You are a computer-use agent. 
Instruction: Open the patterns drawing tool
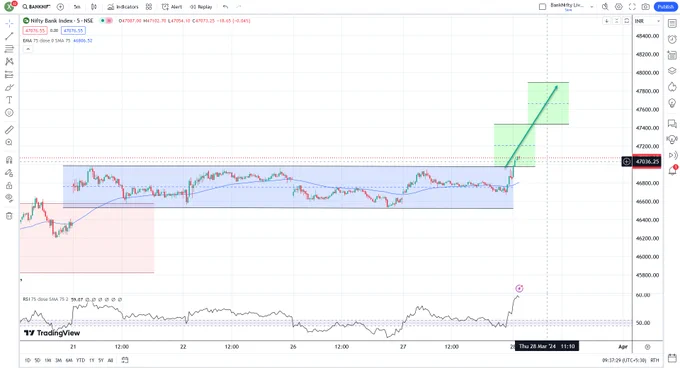point(9,62)
